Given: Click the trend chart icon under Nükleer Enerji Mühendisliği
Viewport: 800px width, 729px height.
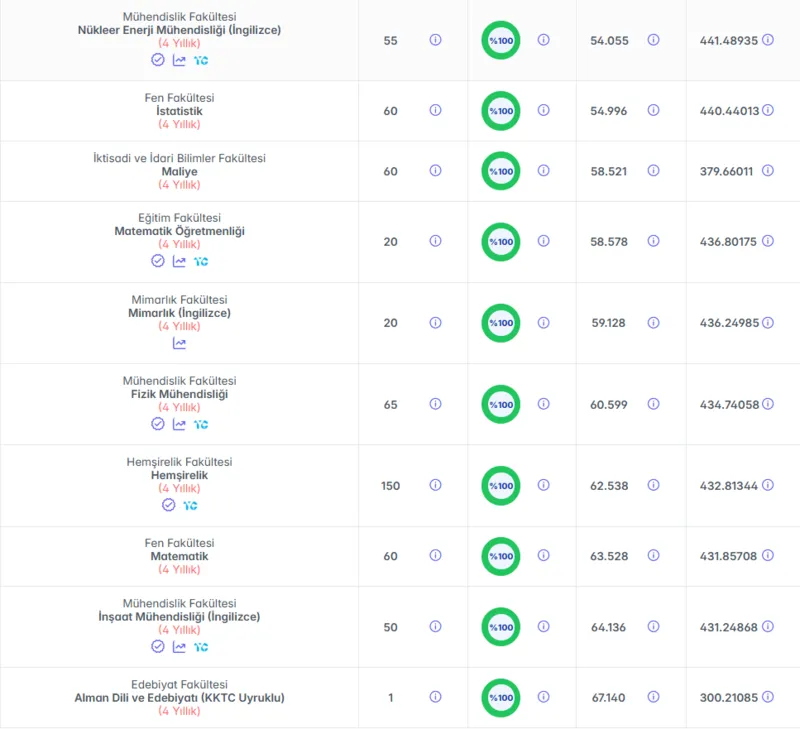Looking at the screenshot, I should pos(179,60).
